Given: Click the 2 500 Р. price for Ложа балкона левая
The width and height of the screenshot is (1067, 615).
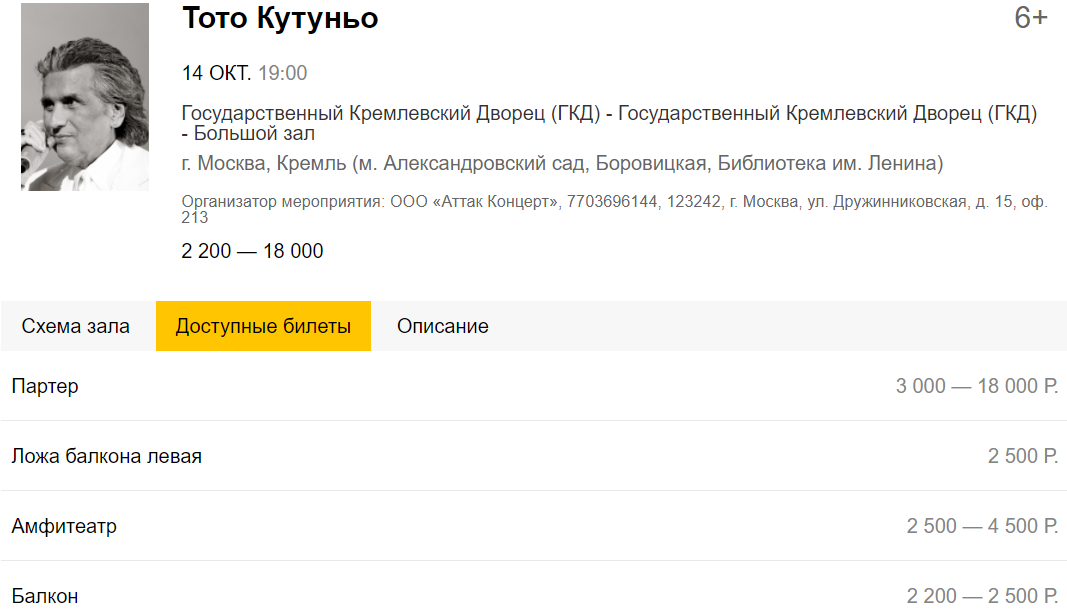Looking at the screenshot, I should 1022,456.
